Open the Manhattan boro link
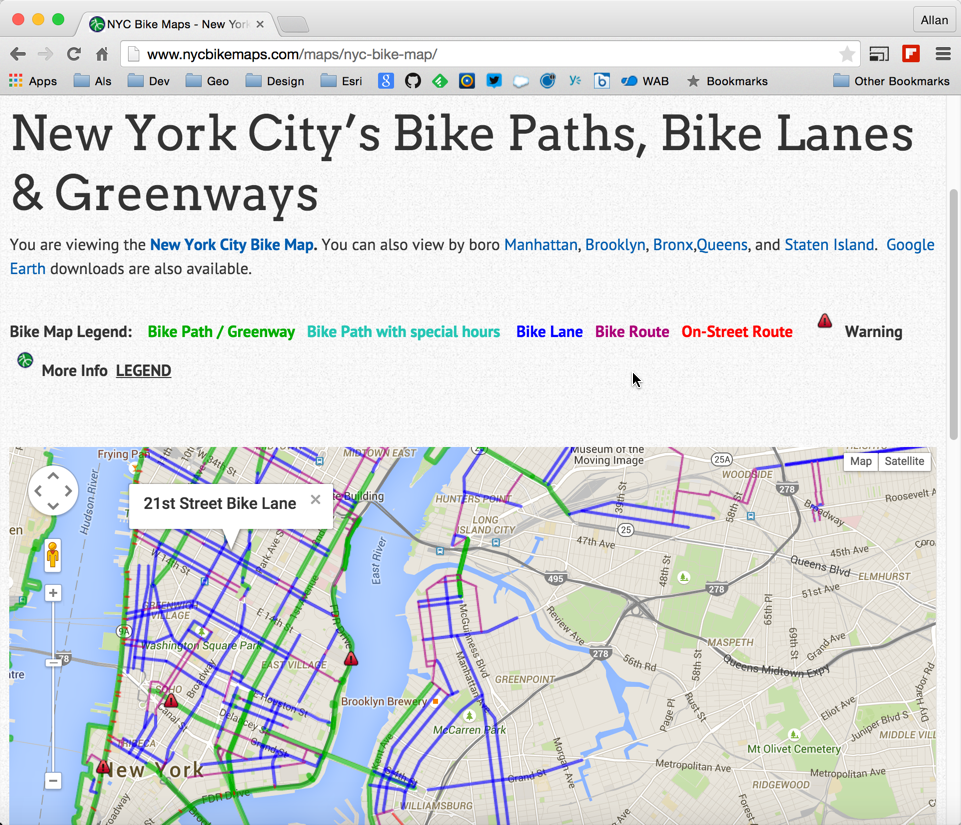 coord(541,245)
